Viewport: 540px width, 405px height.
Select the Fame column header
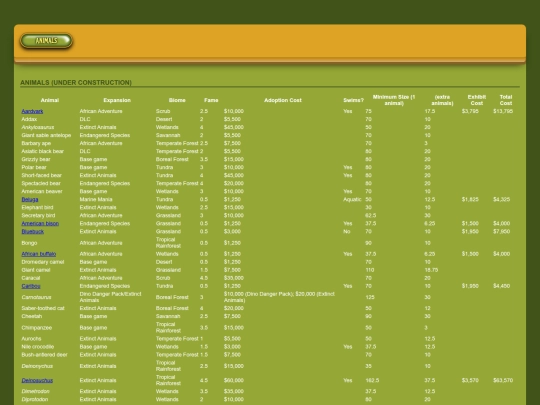211,100
